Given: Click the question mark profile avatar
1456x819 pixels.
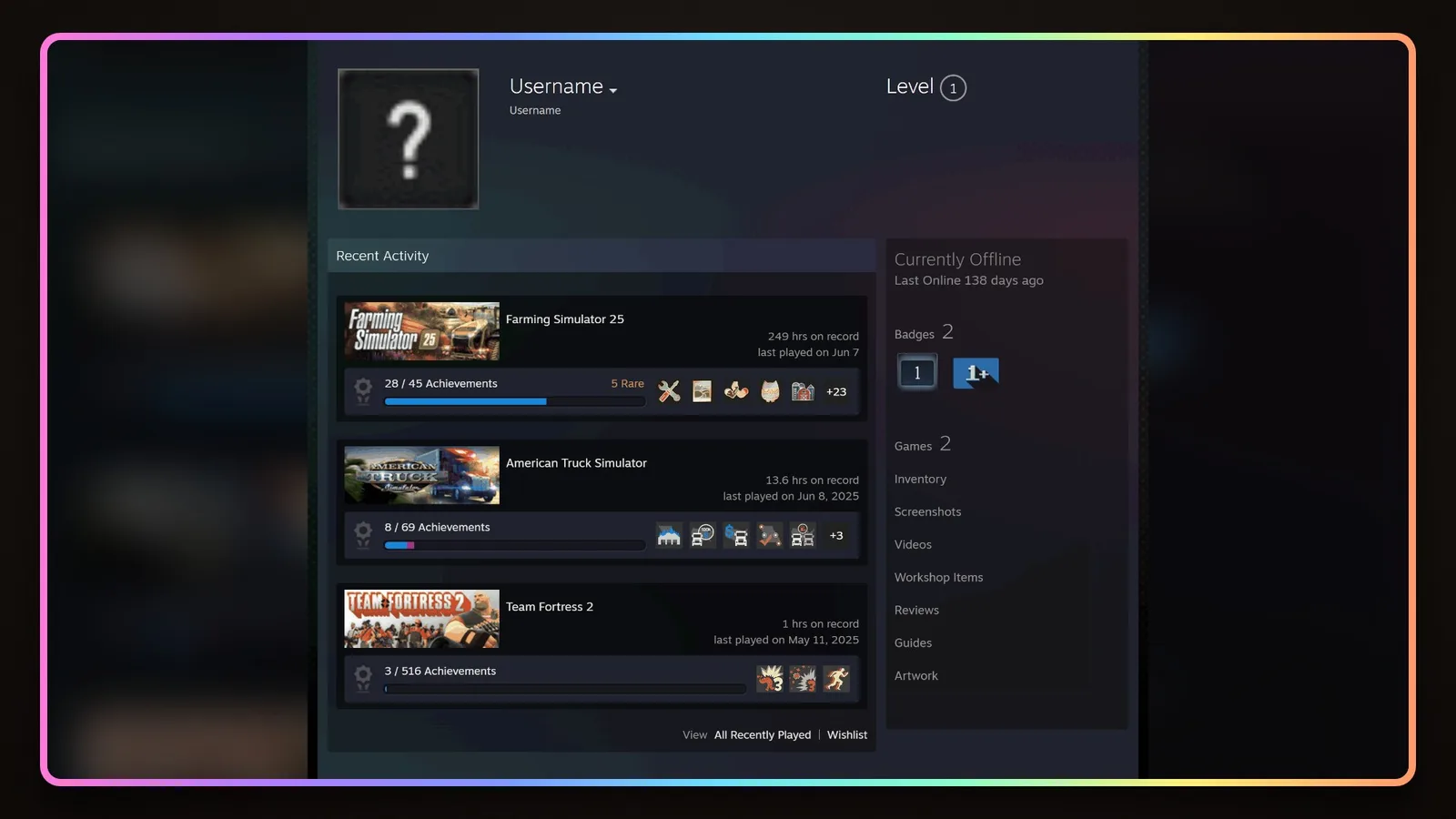Looking at the screenshot, I should pos(409,139).
